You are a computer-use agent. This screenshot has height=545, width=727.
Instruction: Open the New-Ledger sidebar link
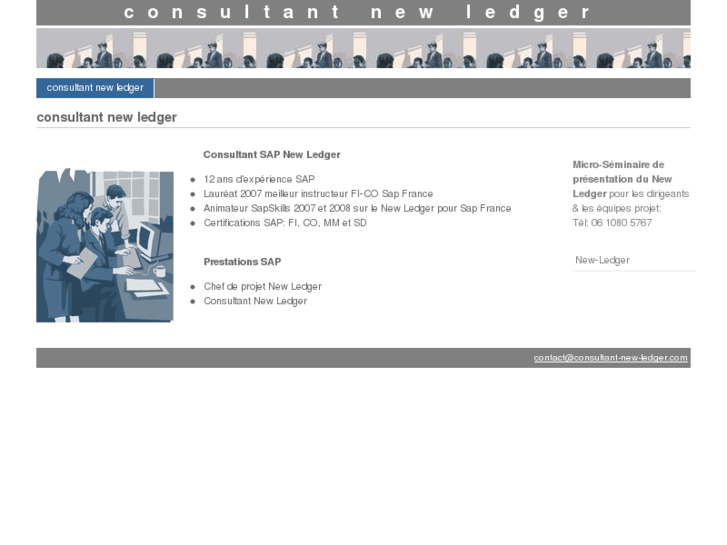[x=602, y=260]
